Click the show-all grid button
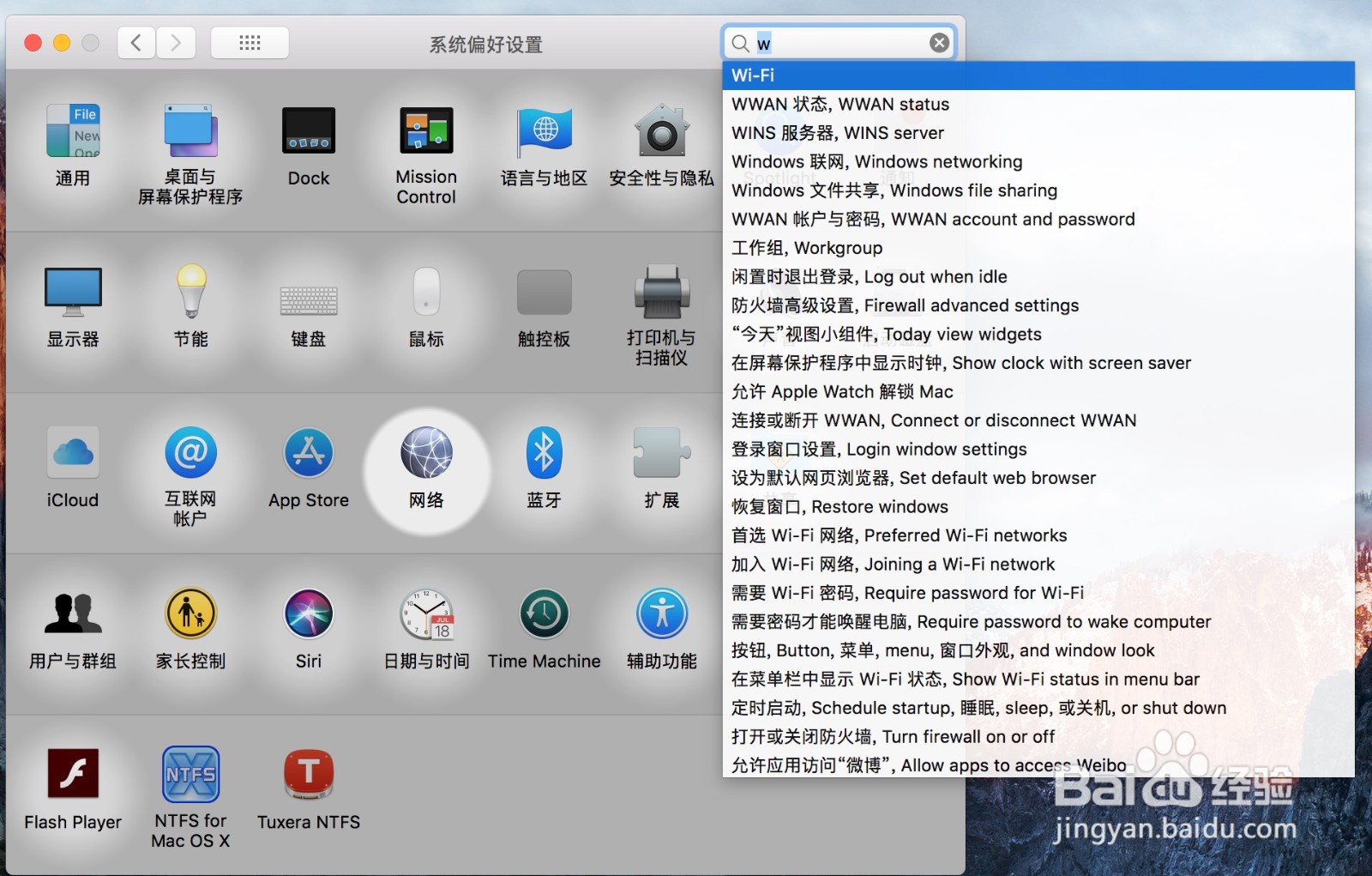The height and width of the screenshot is (876, 1372). [x=250, y=42]
